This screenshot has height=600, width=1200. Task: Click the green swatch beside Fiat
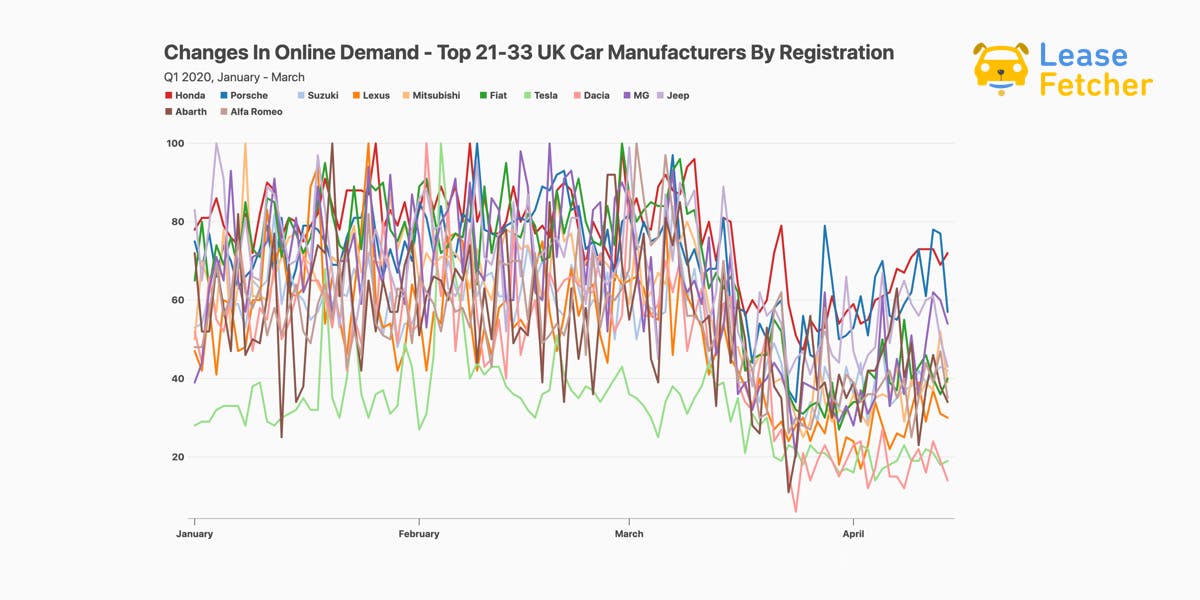point(483,96)
